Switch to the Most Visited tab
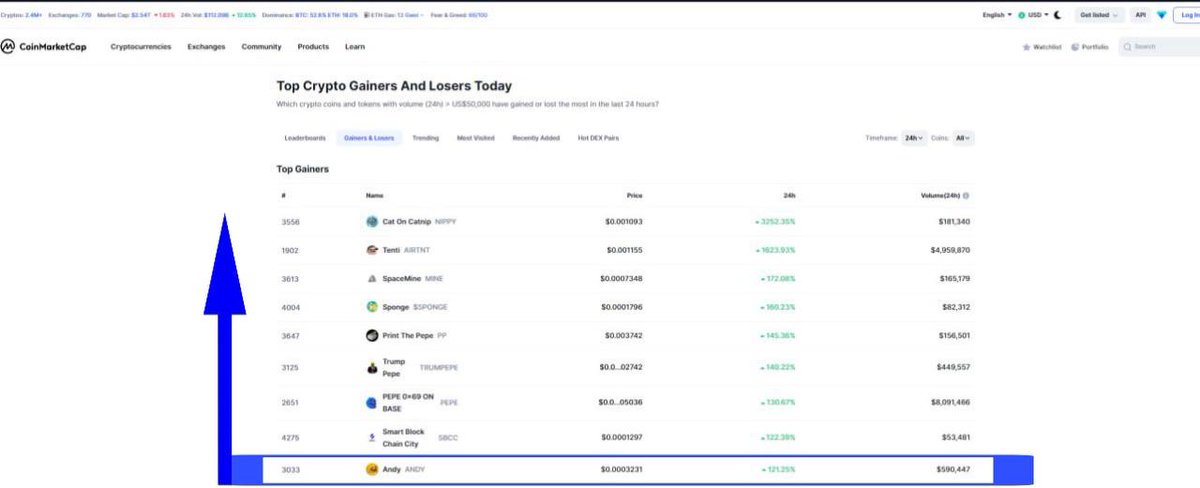Viewport: 1200px width, 488px height. (x=475, y=138)
